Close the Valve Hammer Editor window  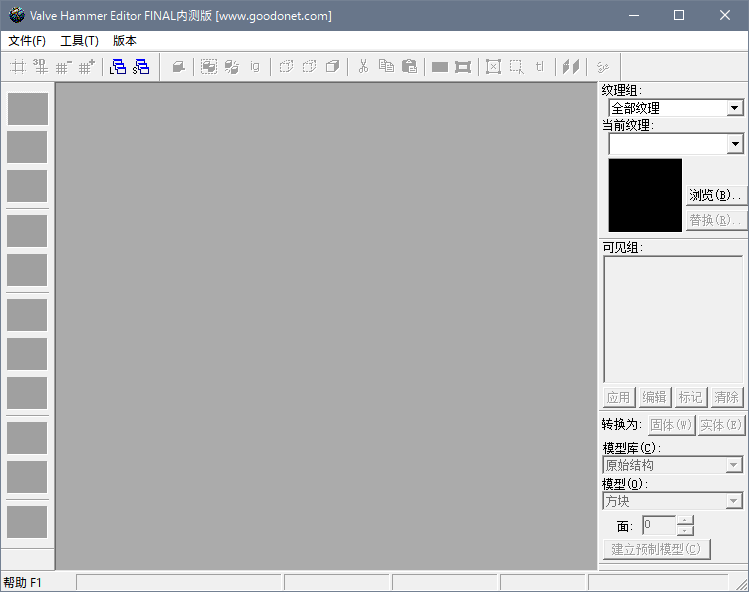click(x=725, y=15)
